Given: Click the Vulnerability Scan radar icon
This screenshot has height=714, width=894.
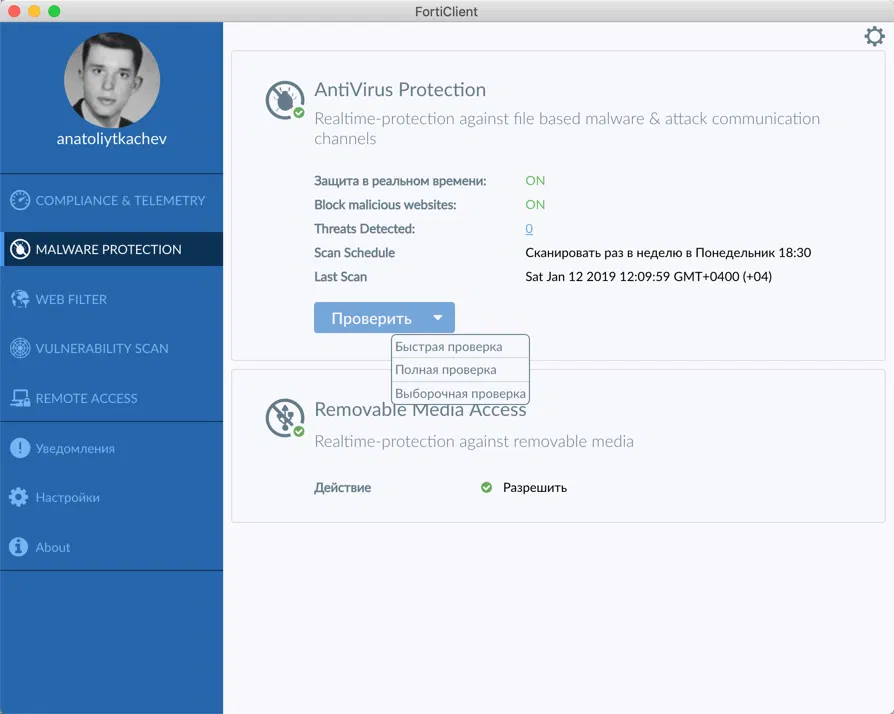Looking at the screenshot, I should (x=20, y=348).
